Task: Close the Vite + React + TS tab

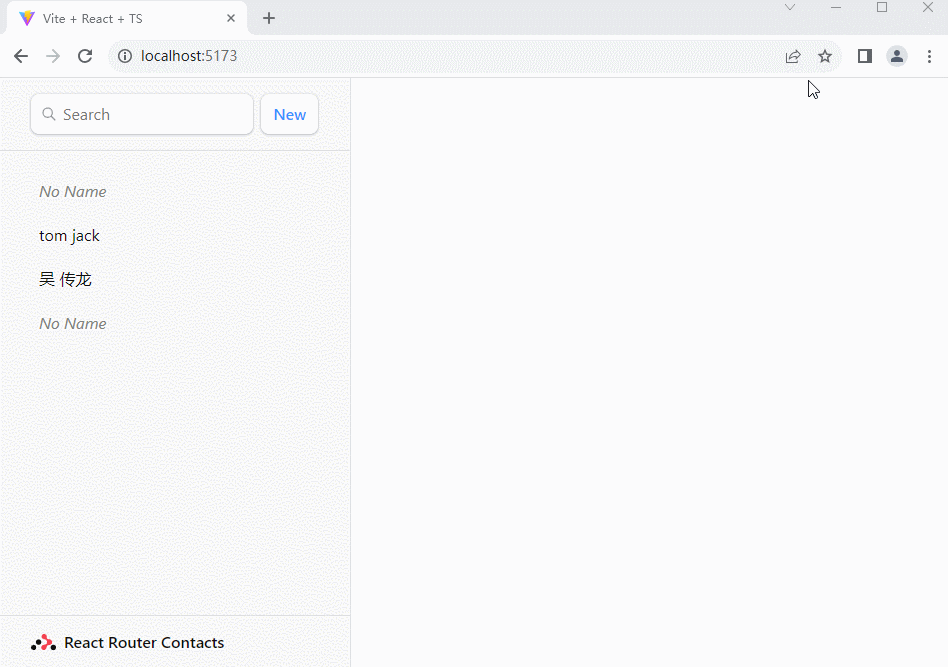Action: tap(231, 18)
